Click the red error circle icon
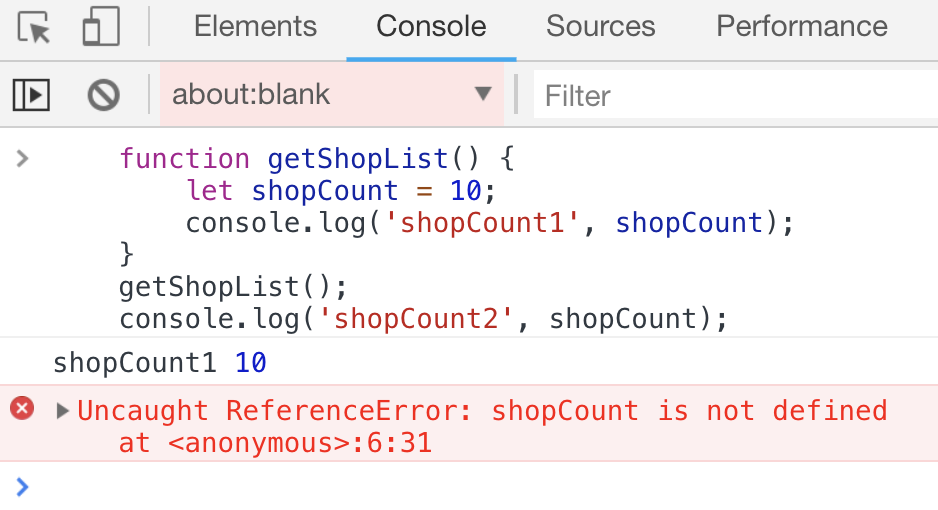Screen dimensions: 938x510 click(22, 408)
